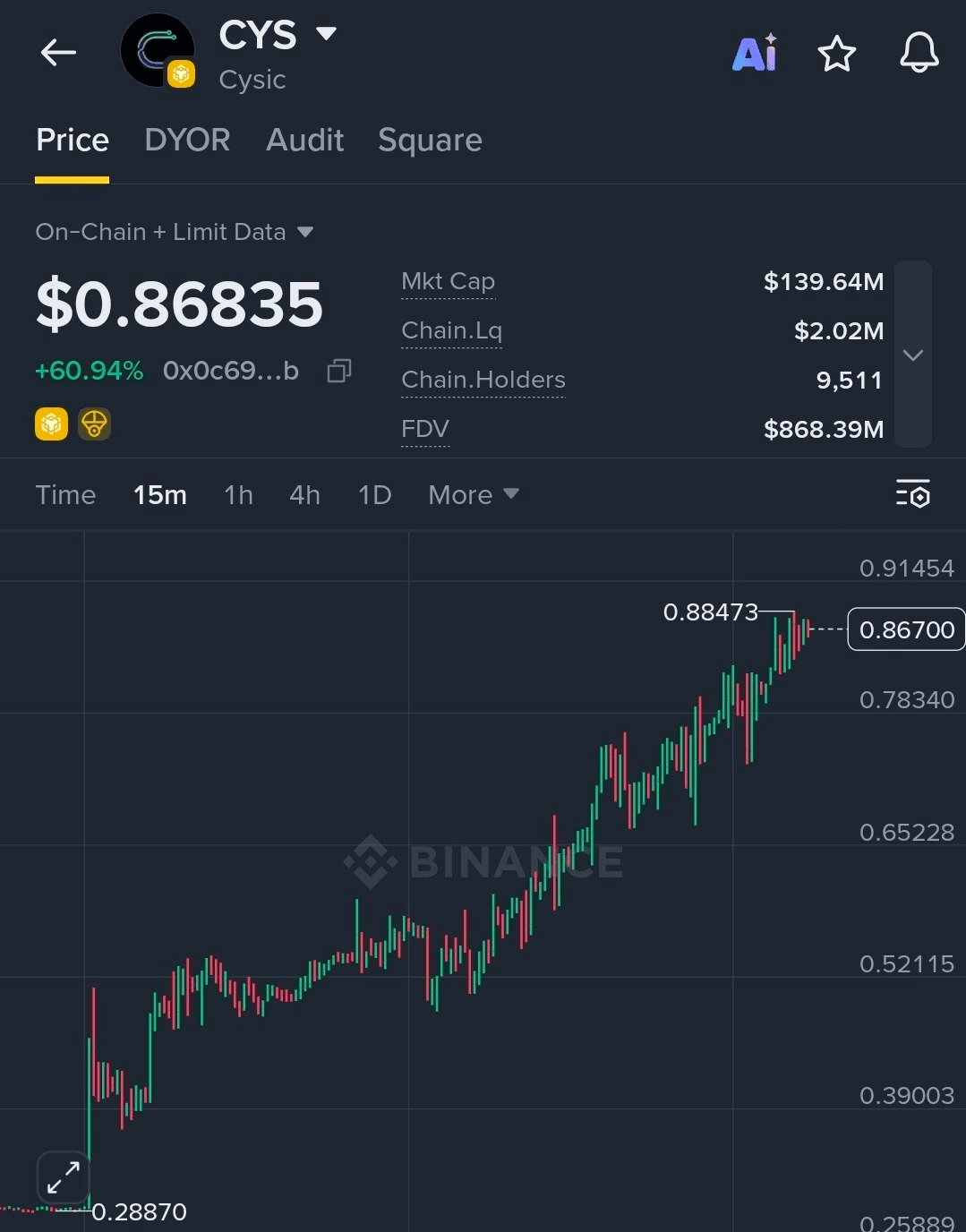Tap the 0.88473 high price label
This screenshot has height=1232, width=966.
pyautogui.click(x=711, y=612)
